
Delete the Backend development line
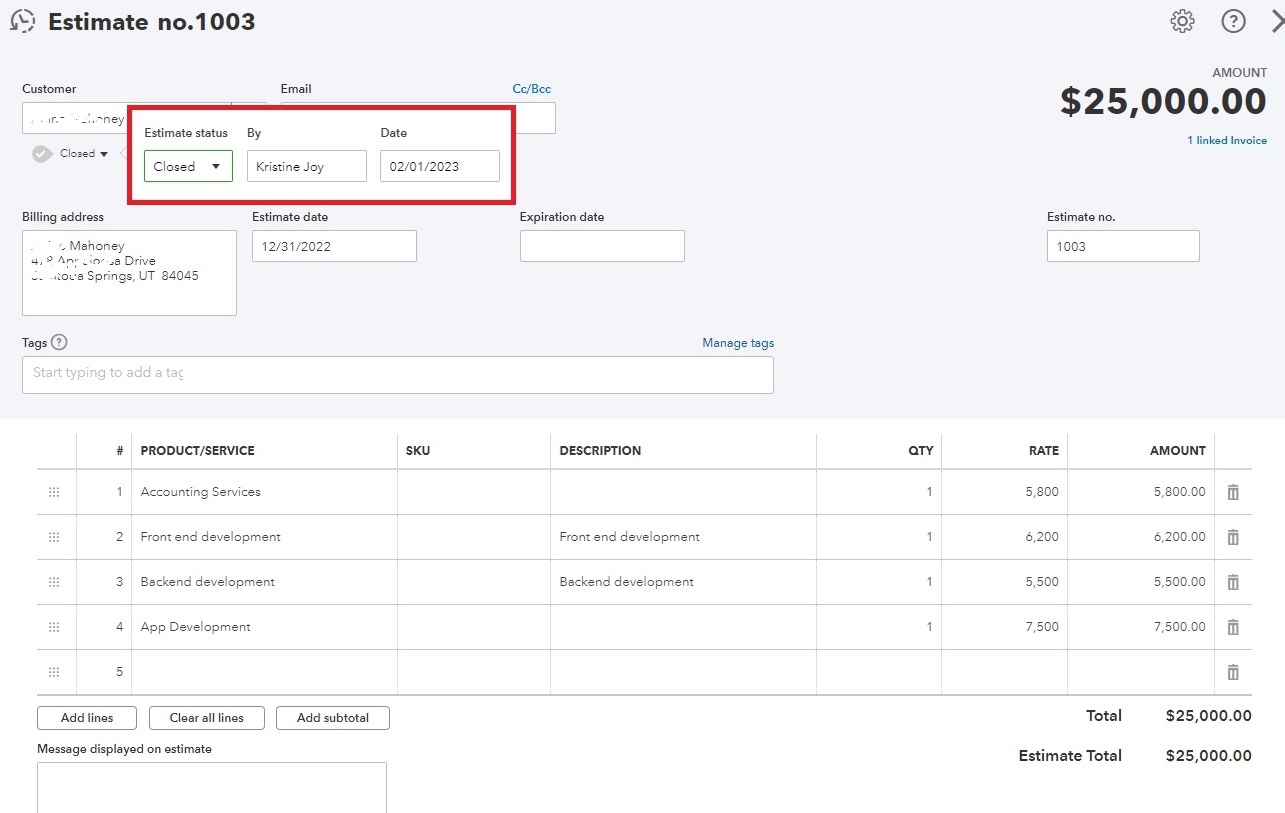pyautogui.click(x=1233, y=582)
